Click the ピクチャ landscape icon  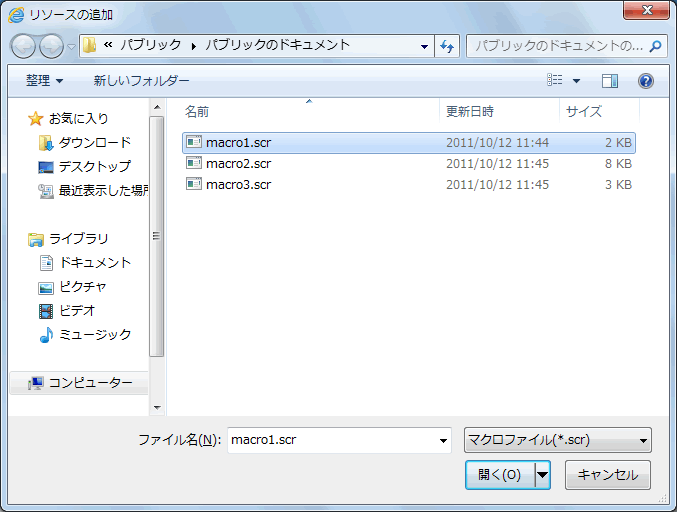[46, 288]
